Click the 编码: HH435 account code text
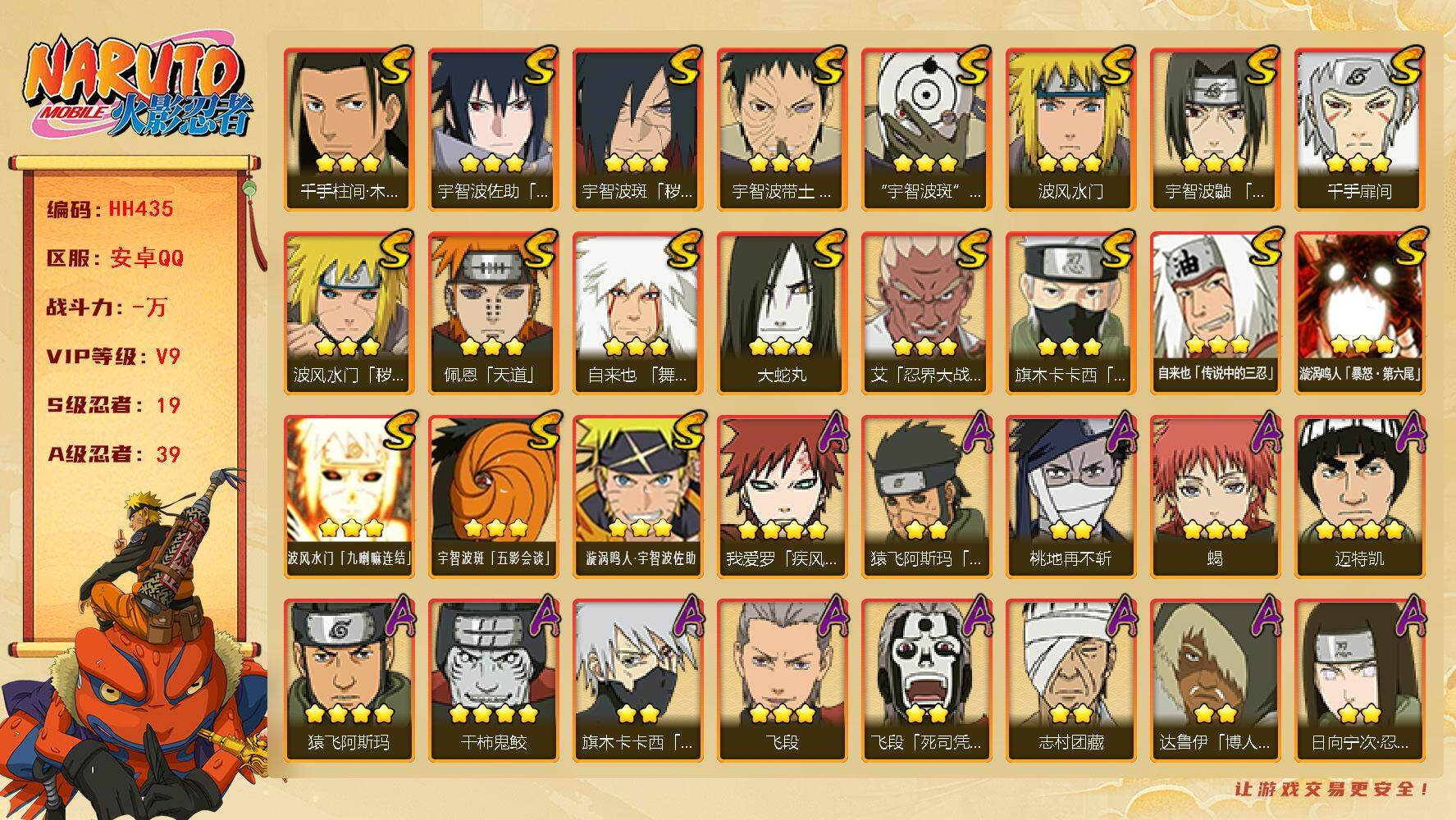Screen dimensions: 1456x820 110,209
